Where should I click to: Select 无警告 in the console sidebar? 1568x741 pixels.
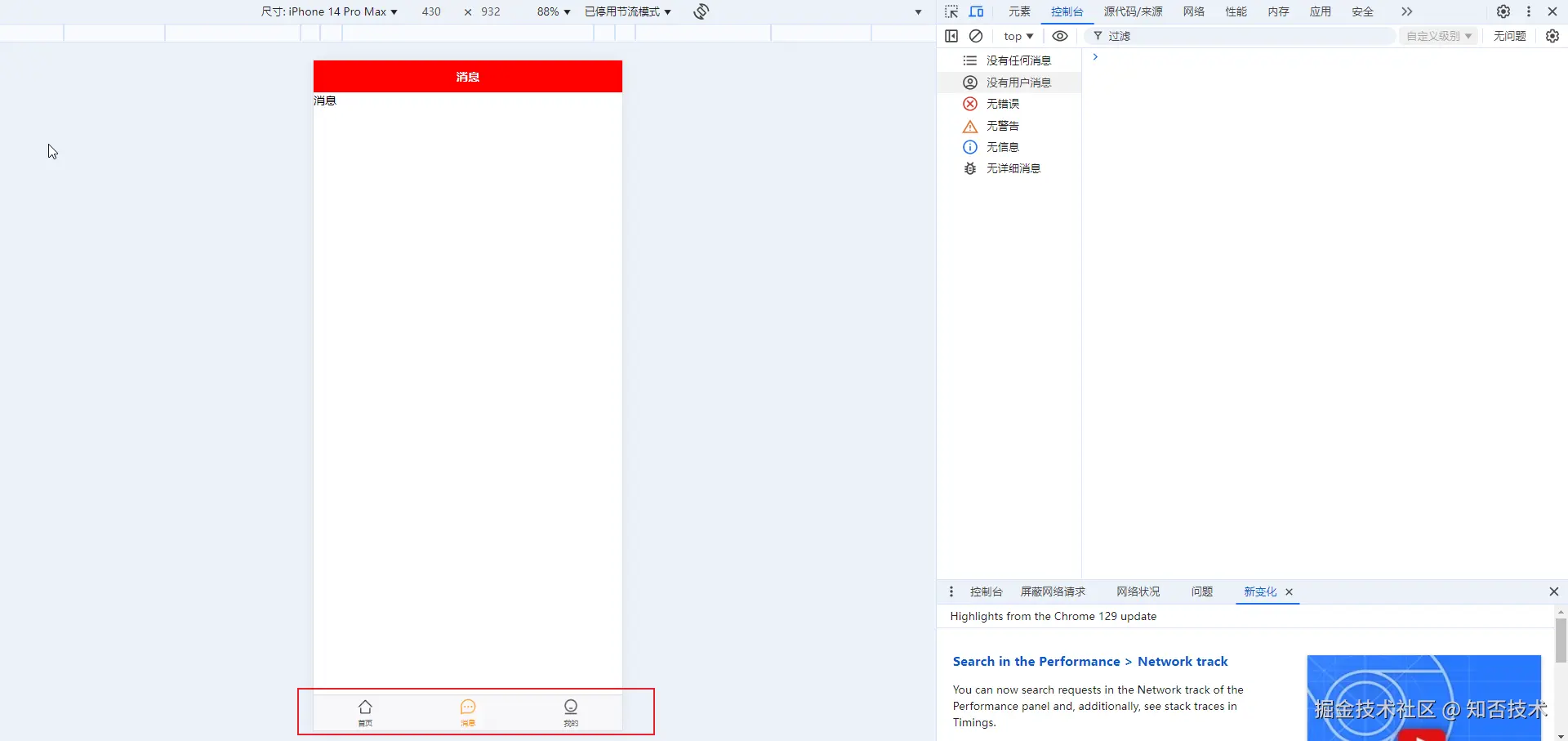(1010, 126)
